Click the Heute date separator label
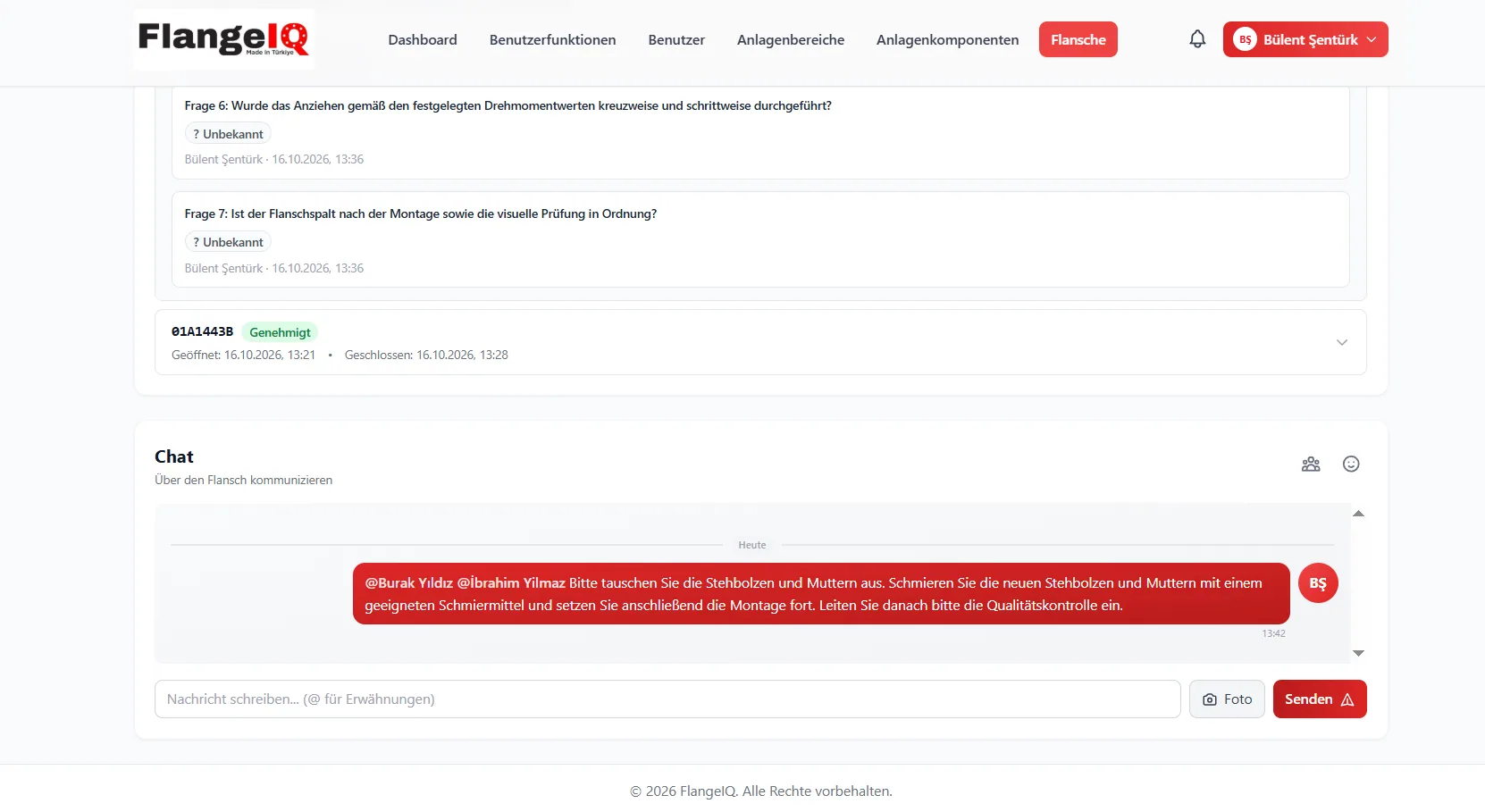Image resolution: width=1485 pixels, height=812 pixels. click(752, 545)
